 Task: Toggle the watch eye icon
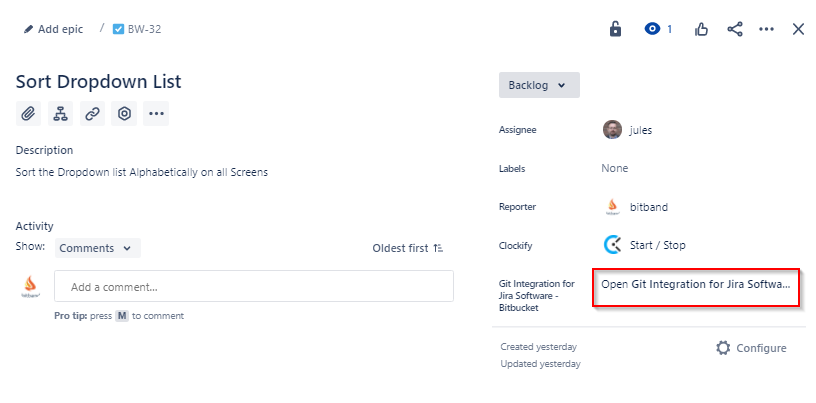coord(653,29)
